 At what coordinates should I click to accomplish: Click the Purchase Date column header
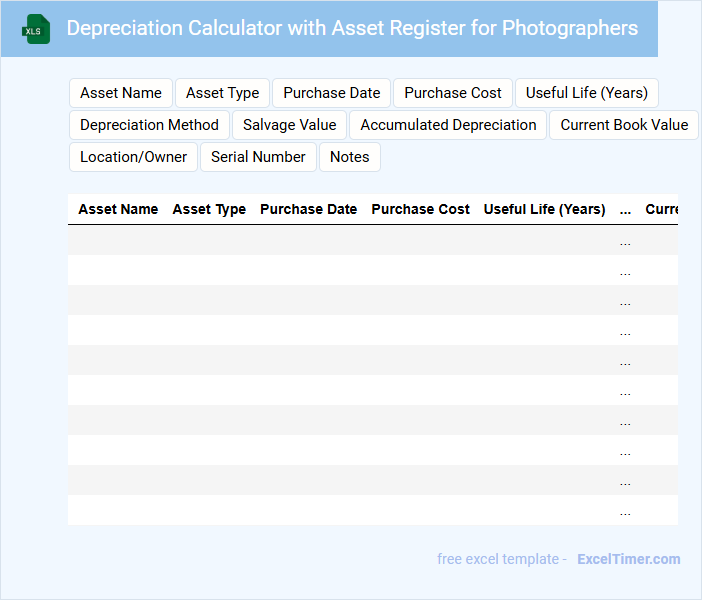point(308,209)
